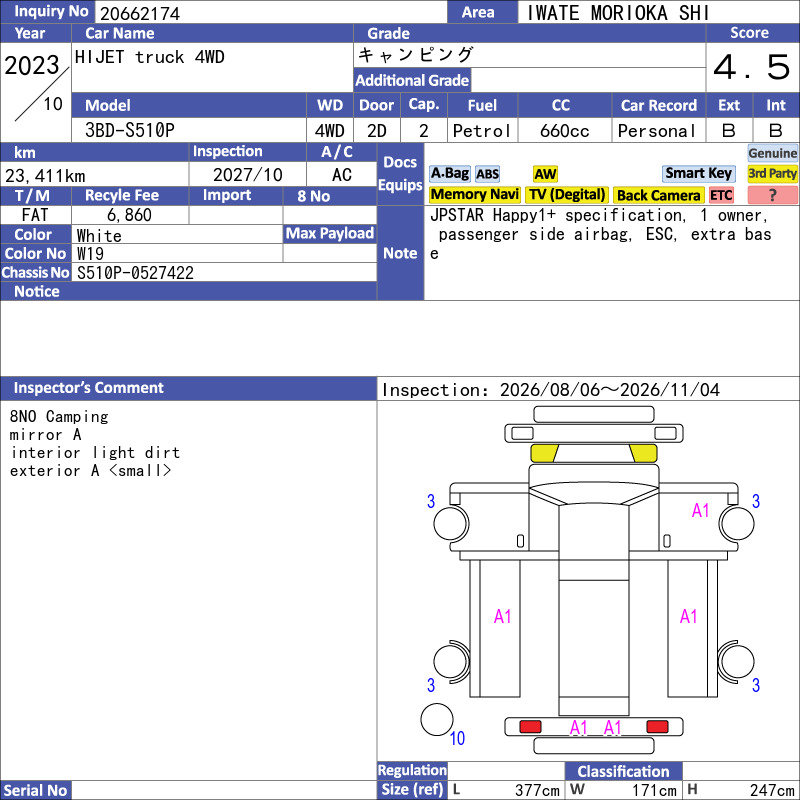Click the Genuine equipment tag
The image size is (800, 800).
pyautogui.click(x=772, y=153)
